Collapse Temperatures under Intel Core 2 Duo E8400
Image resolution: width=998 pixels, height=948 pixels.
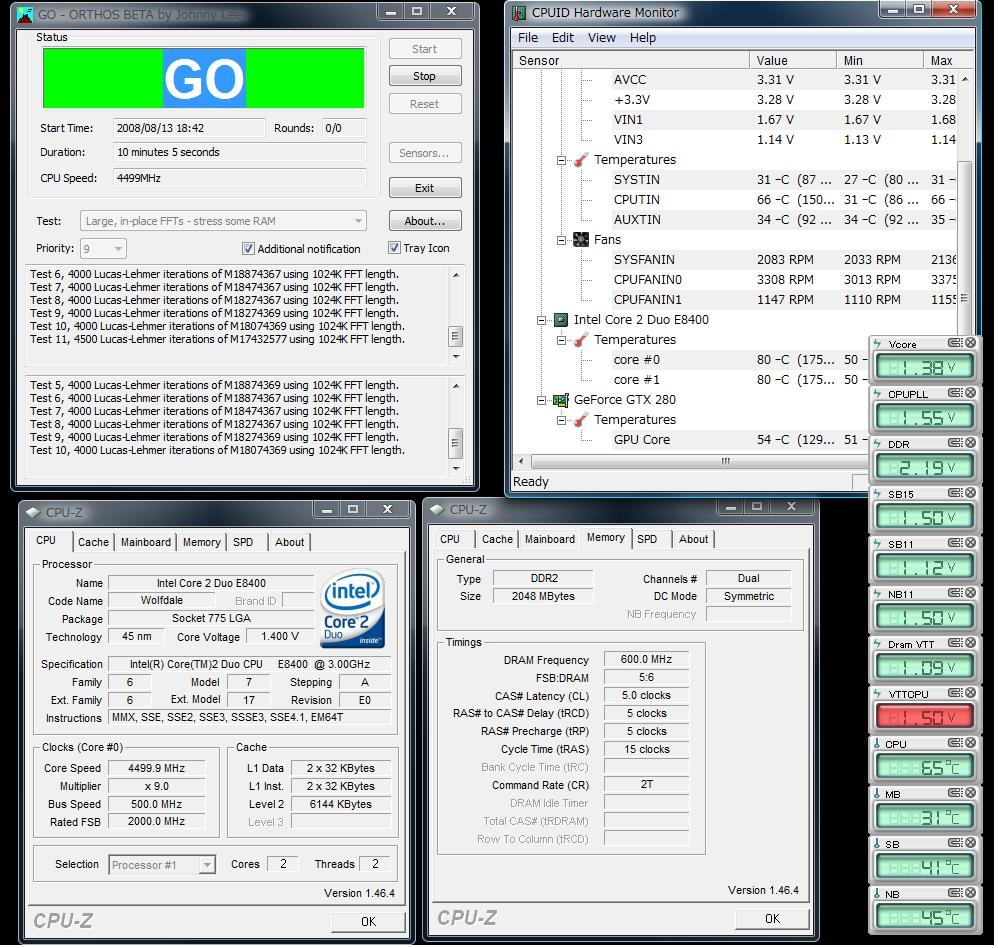(561, 341)
